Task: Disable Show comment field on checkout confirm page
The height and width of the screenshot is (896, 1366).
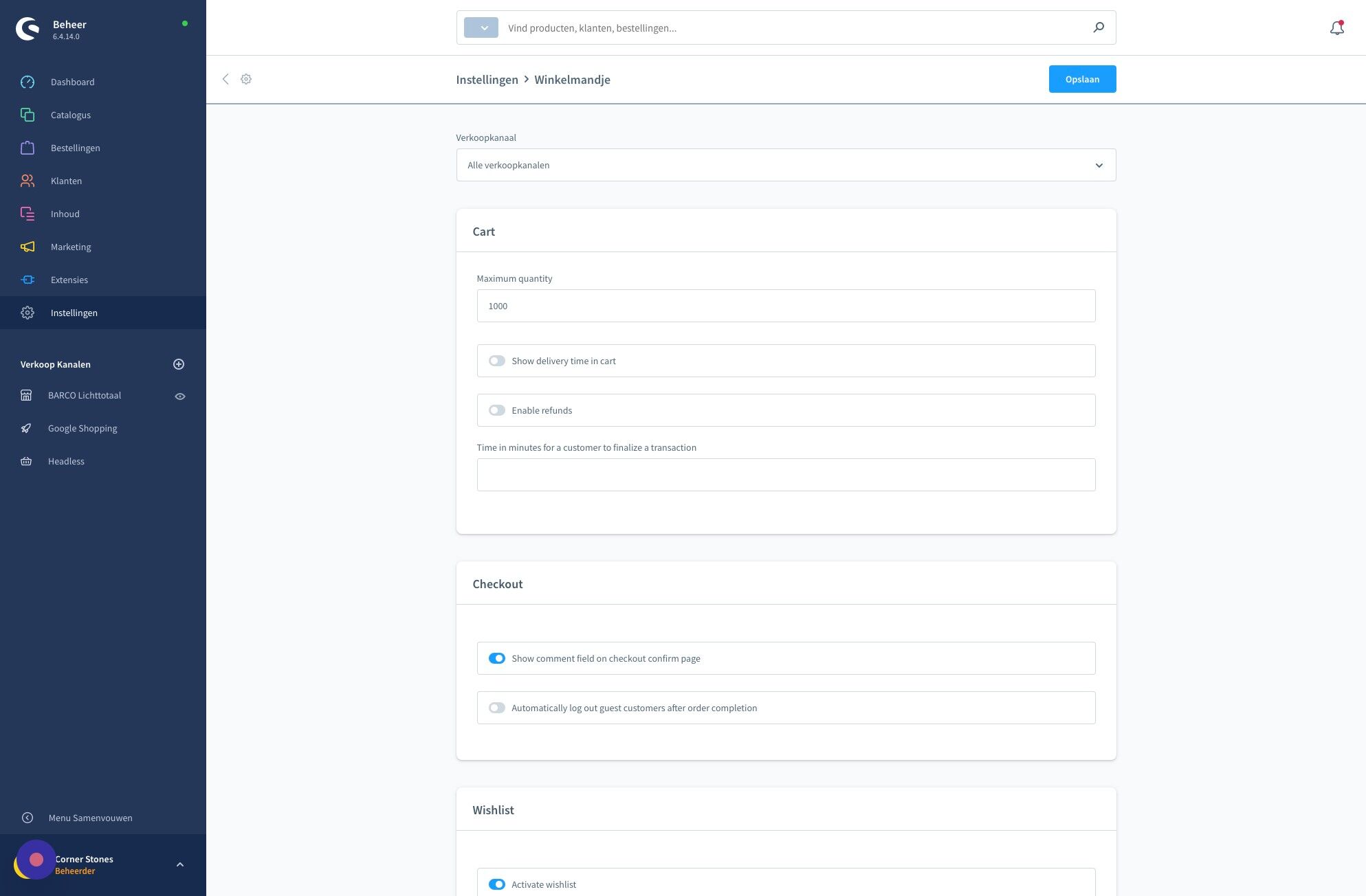Action: pos(496,658)
